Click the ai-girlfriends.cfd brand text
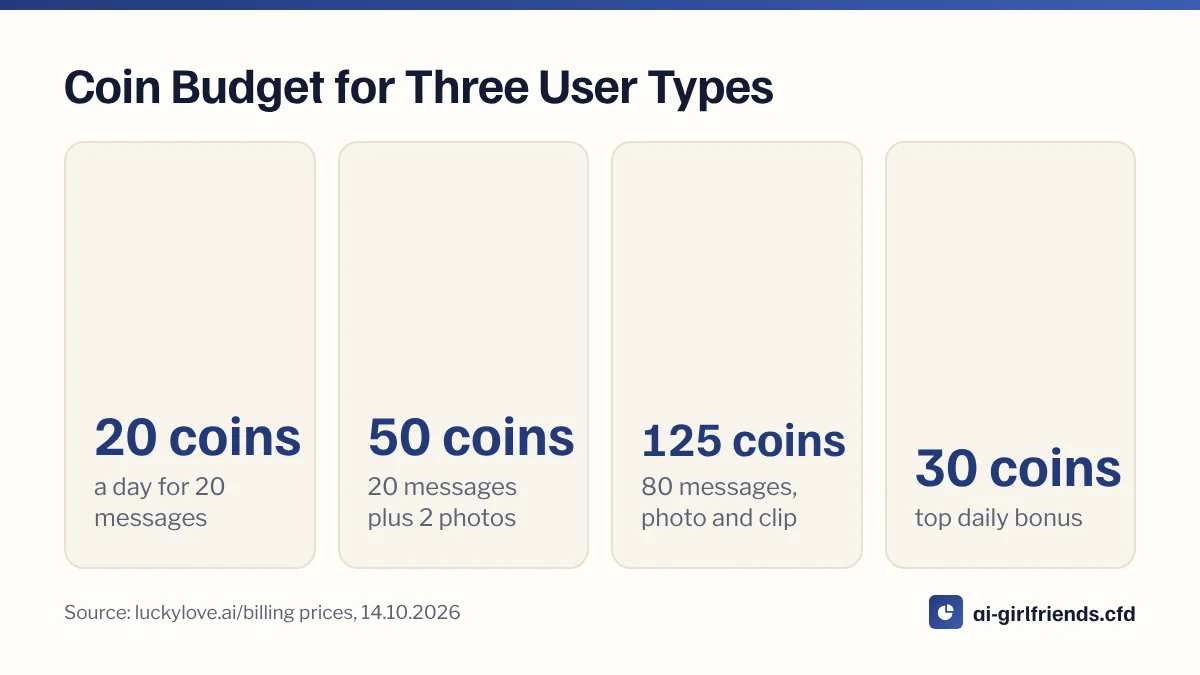Image resolution: width=1200 pixels, height=675 pixels. [1054, 613]
